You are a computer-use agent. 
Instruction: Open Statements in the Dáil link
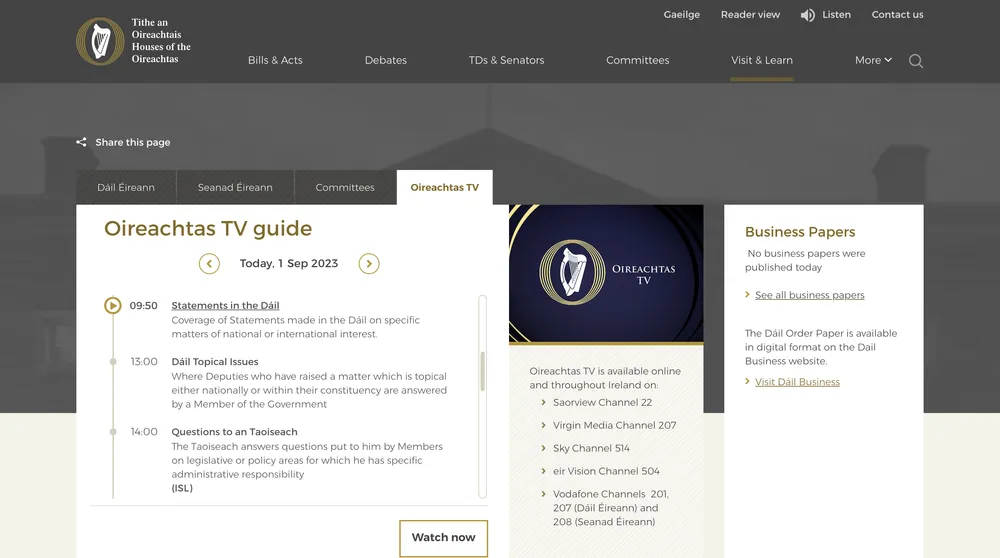tap(225, 305)
